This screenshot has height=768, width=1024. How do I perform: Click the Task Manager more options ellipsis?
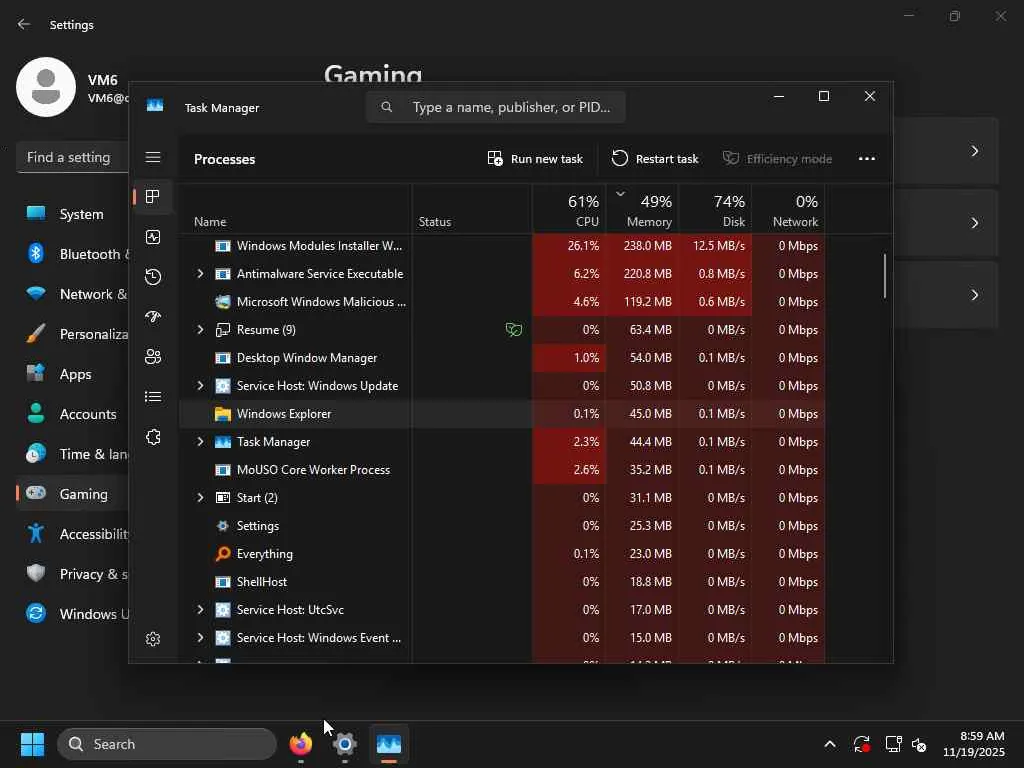point(867,159)
